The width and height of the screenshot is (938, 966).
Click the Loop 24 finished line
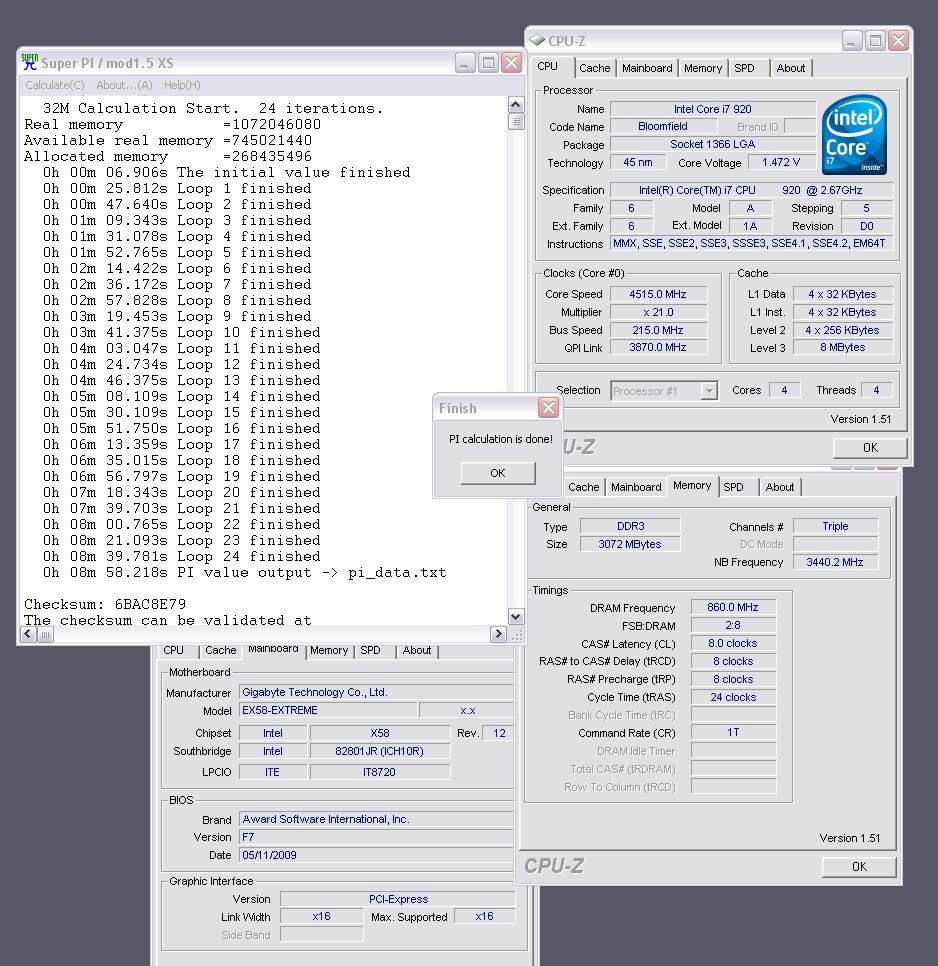click(x=182, y=556)
